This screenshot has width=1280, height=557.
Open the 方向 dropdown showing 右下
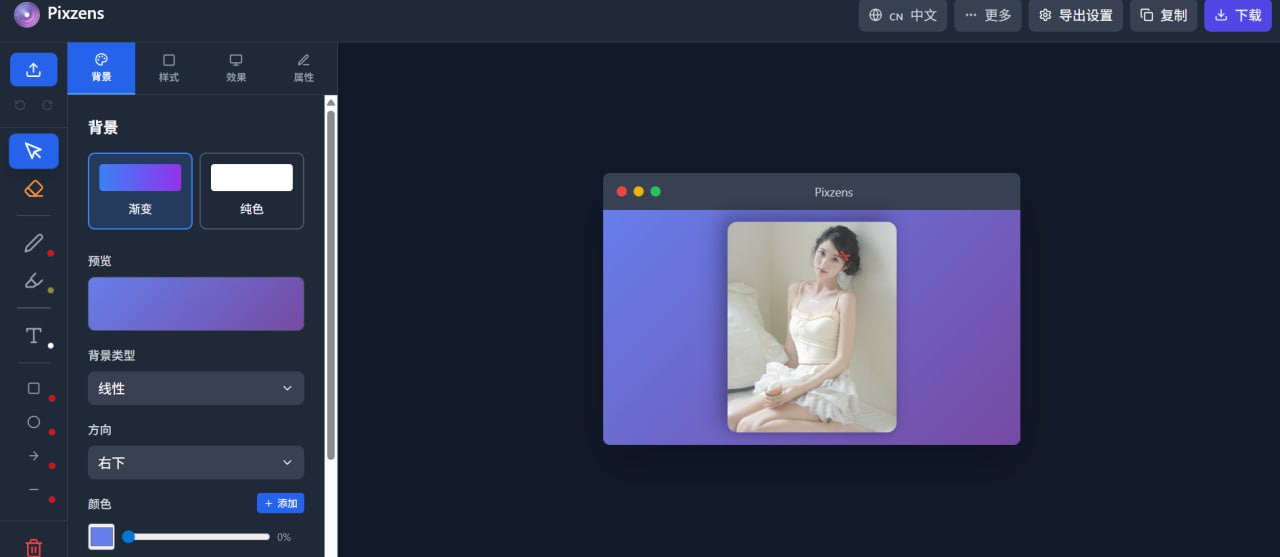(196, 463)
